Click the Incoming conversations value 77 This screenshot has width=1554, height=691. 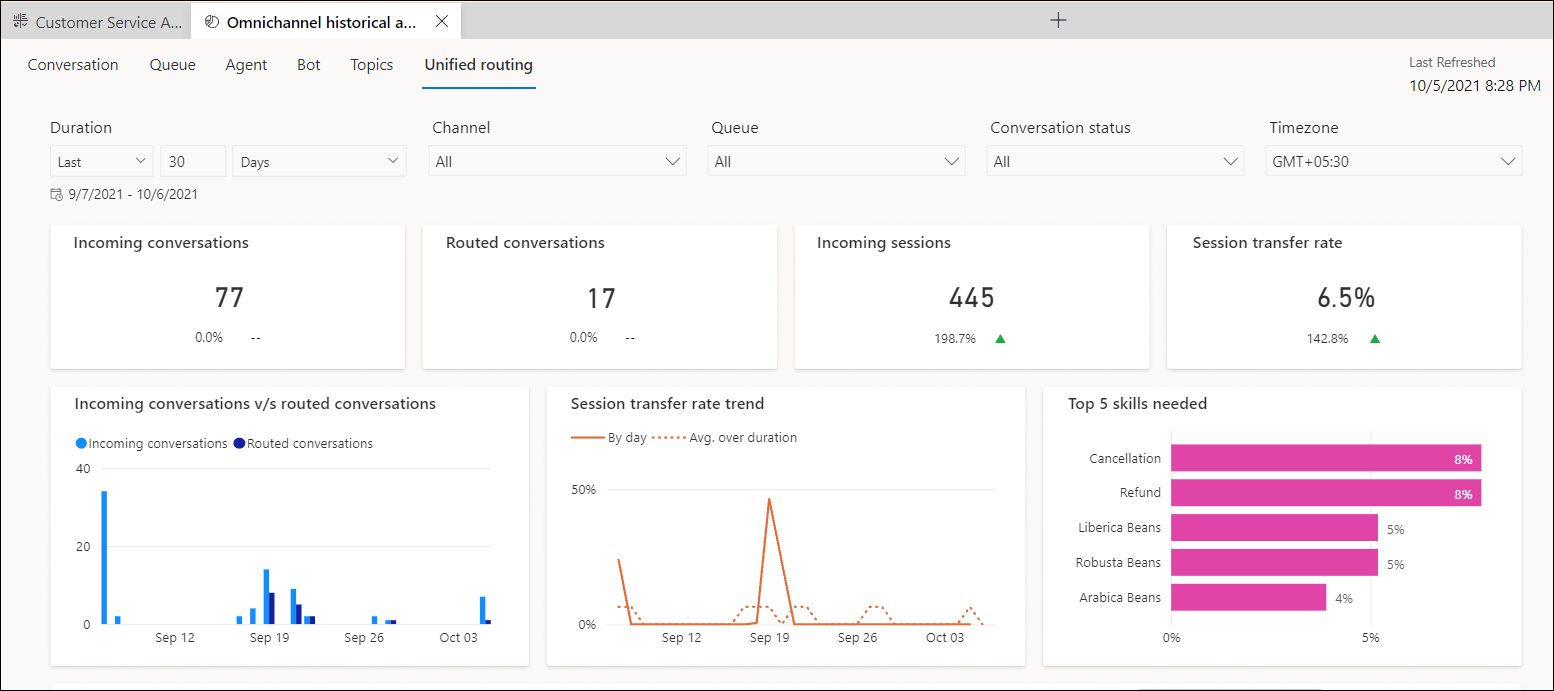pos(229,298)
